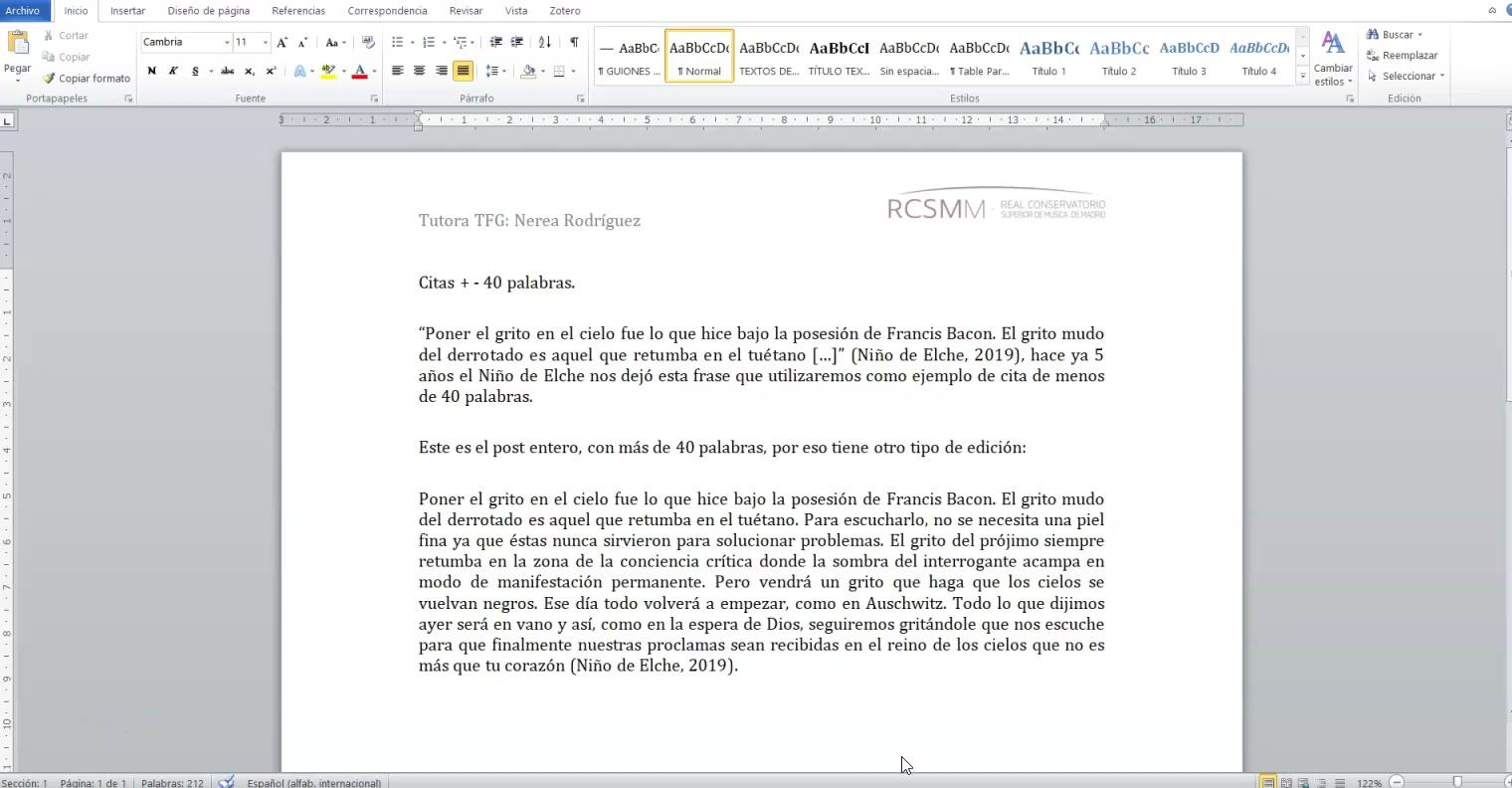Apply red font color
This screenshot has width=1512, height=788.
pos(360,72)
